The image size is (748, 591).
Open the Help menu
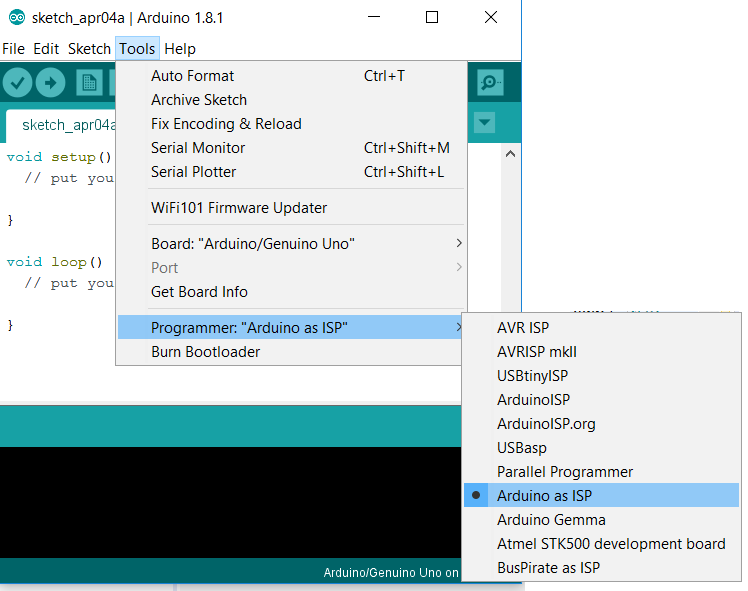point(180,49)
